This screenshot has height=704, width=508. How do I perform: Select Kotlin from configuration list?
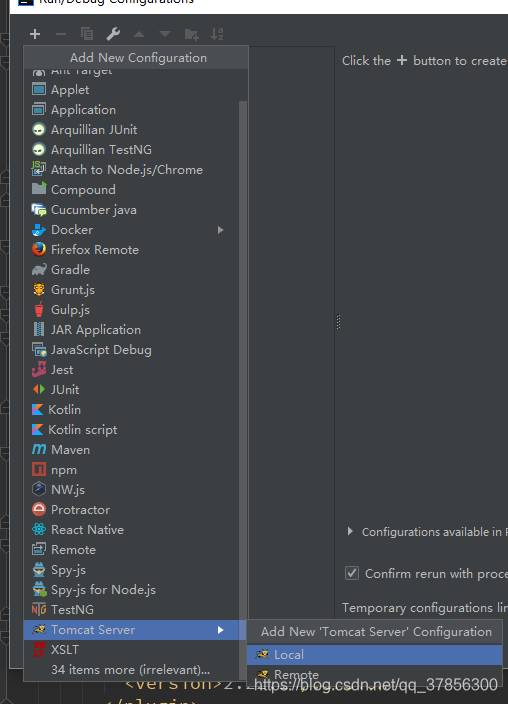135,409
